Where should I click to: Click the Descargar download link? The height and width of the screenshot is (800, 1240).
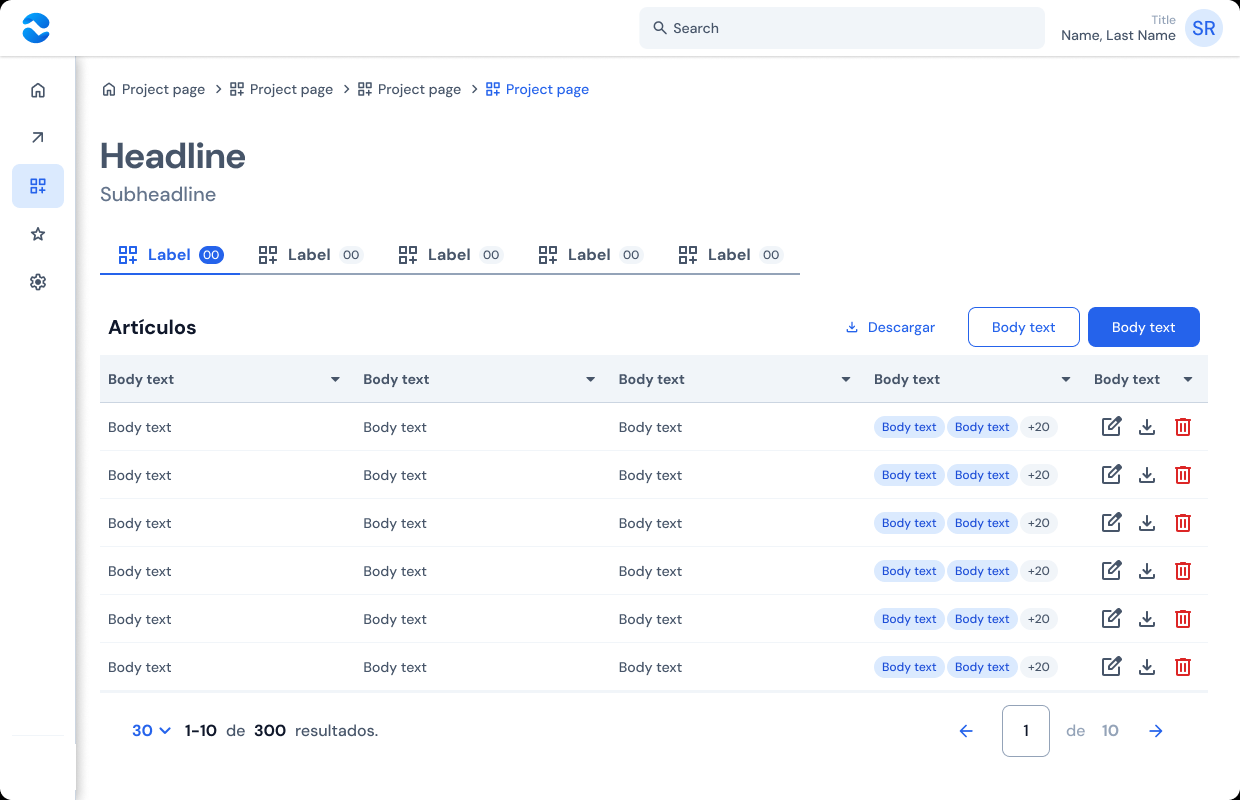(x=890, y=327)
